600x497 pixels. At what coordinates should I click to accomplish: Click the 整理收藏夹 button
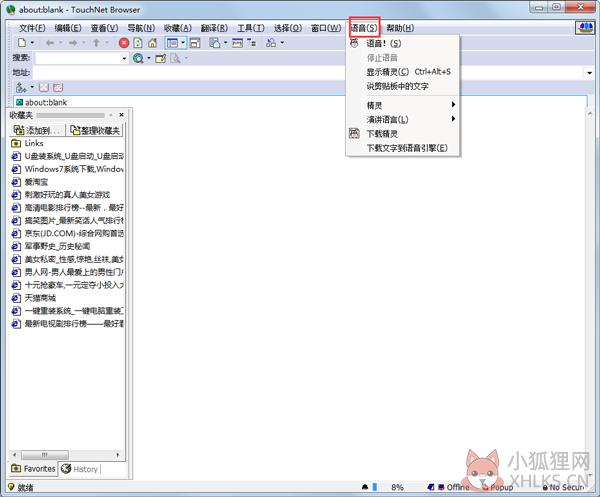pos(95,130)
